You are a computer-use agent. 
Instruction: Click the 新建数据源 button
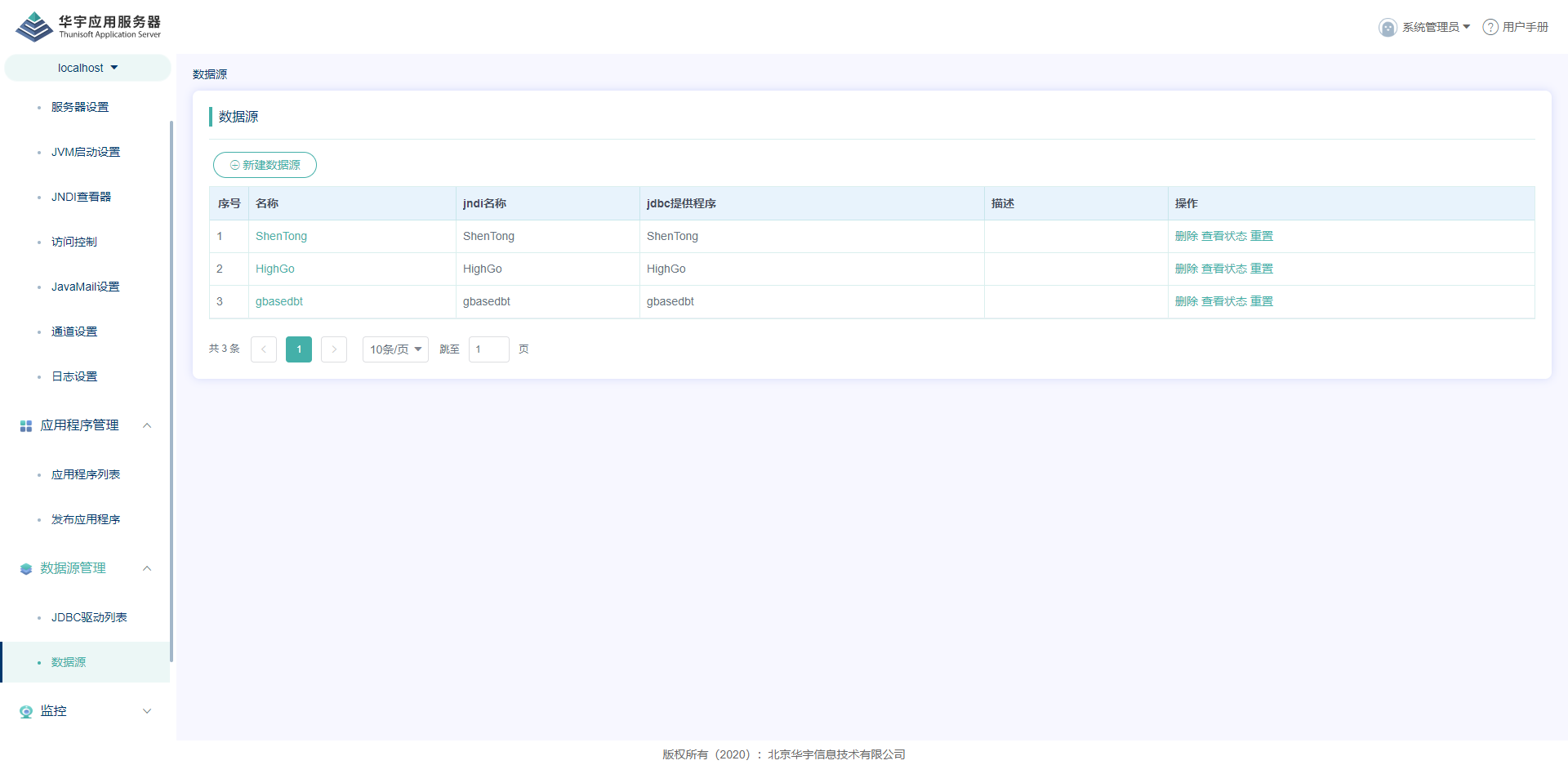coord(265,165)
